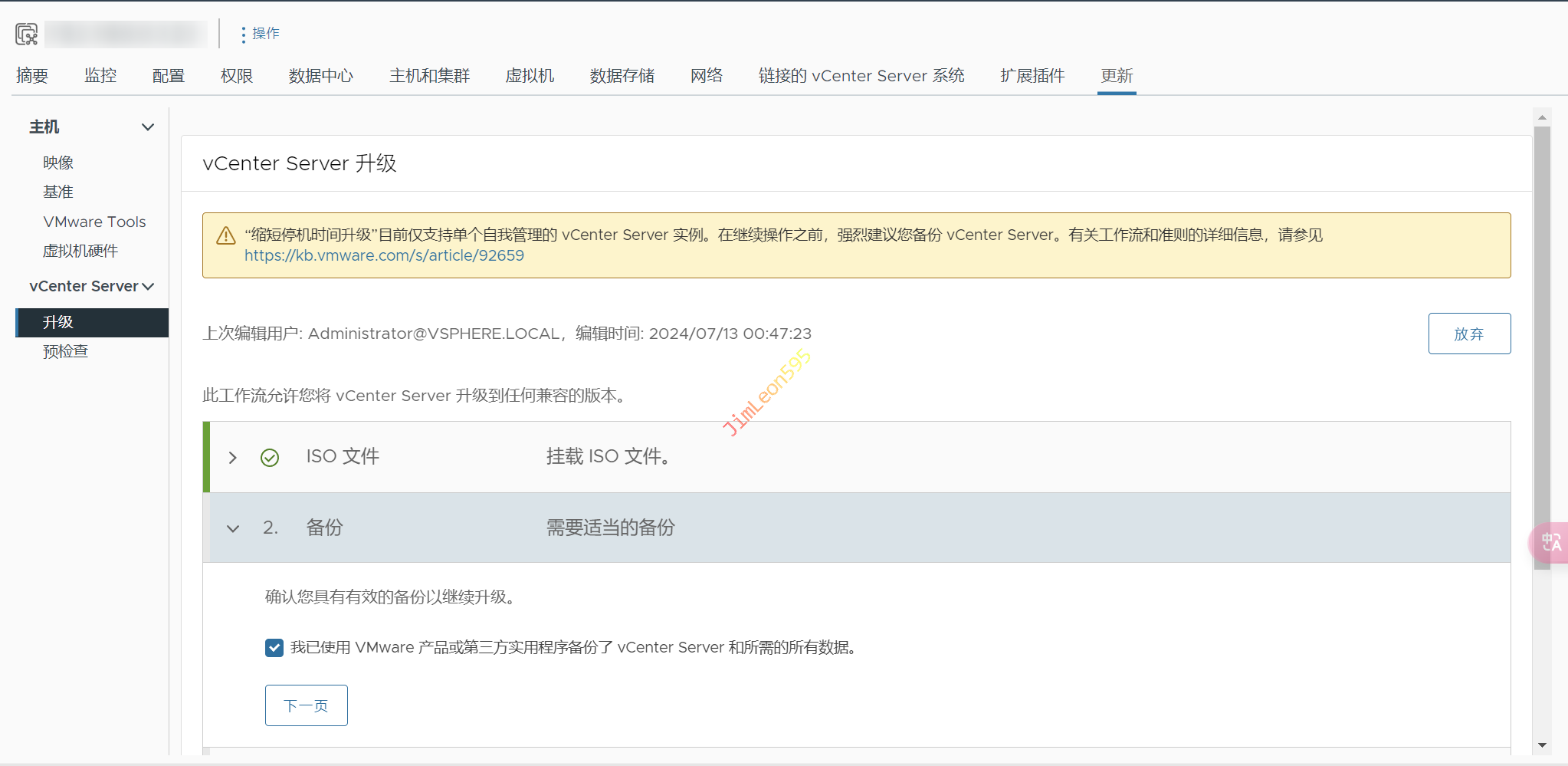Uncheck the vCenter backup confirmation checkbox
The image size is (1568, 766).
(x=274, y=648)
